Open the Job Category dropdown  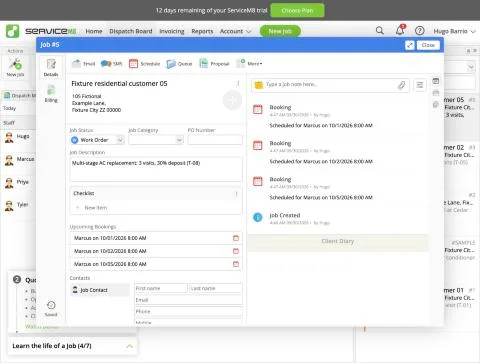click(x=156, y=140)
